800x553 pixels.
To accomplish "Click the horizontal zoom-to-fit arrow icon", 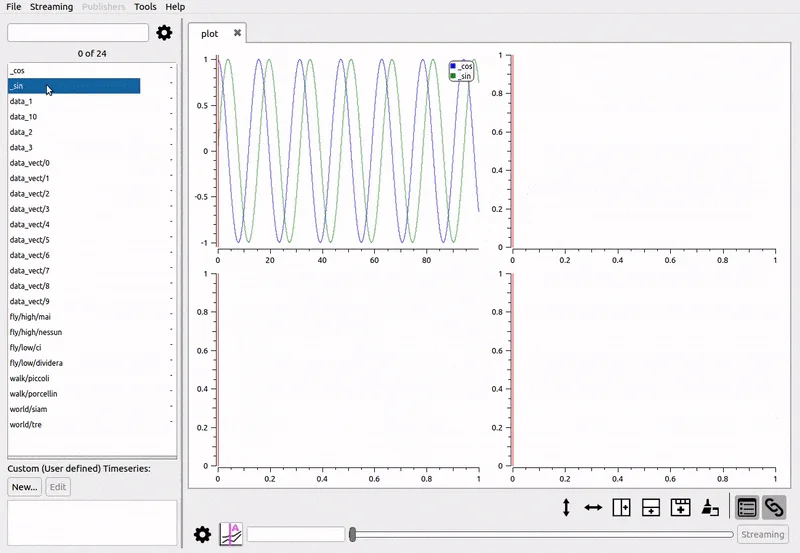I will 593,508.
